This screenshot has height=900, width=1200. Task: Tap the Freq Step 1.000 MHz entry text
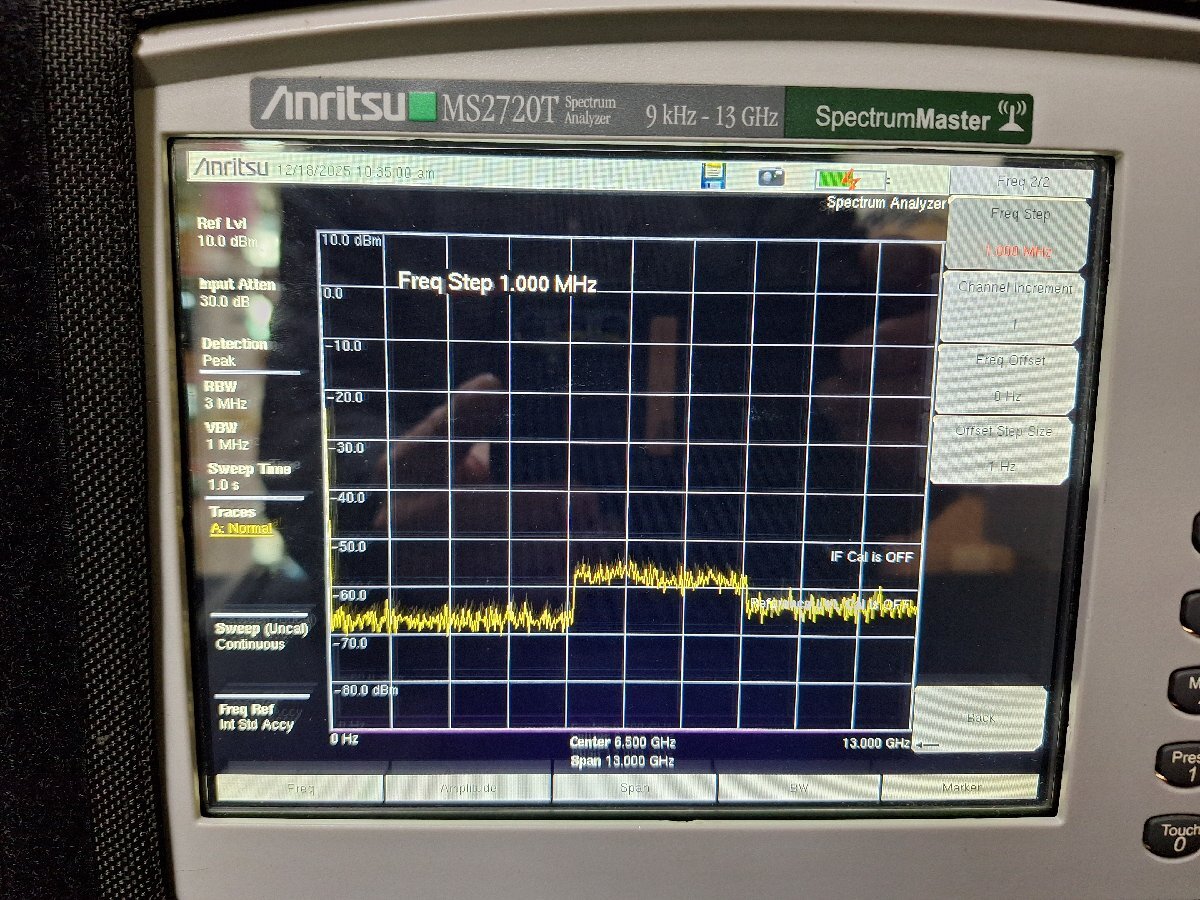coord(497,283)
